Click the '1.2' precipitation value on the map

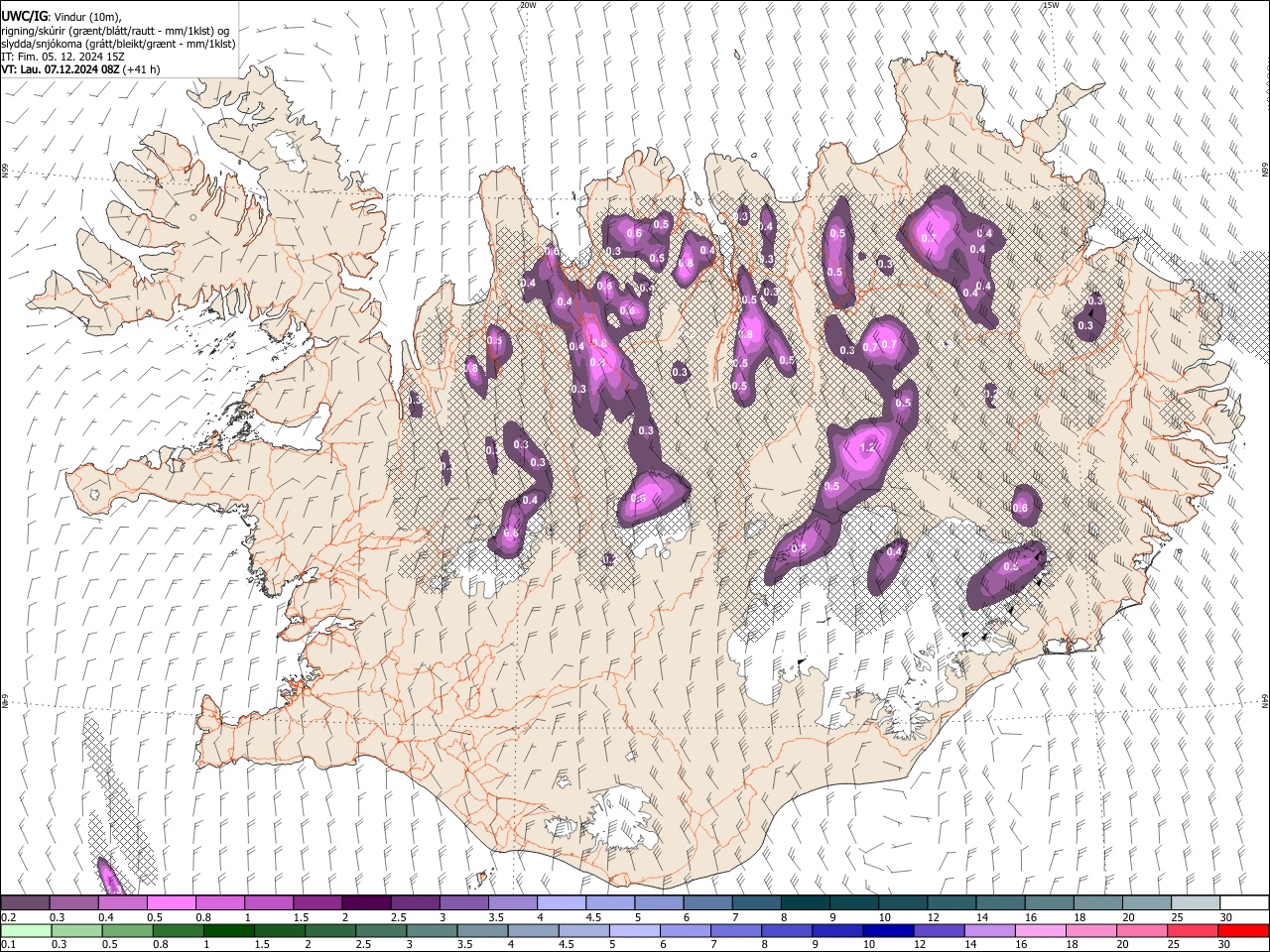tap(867, 448)
